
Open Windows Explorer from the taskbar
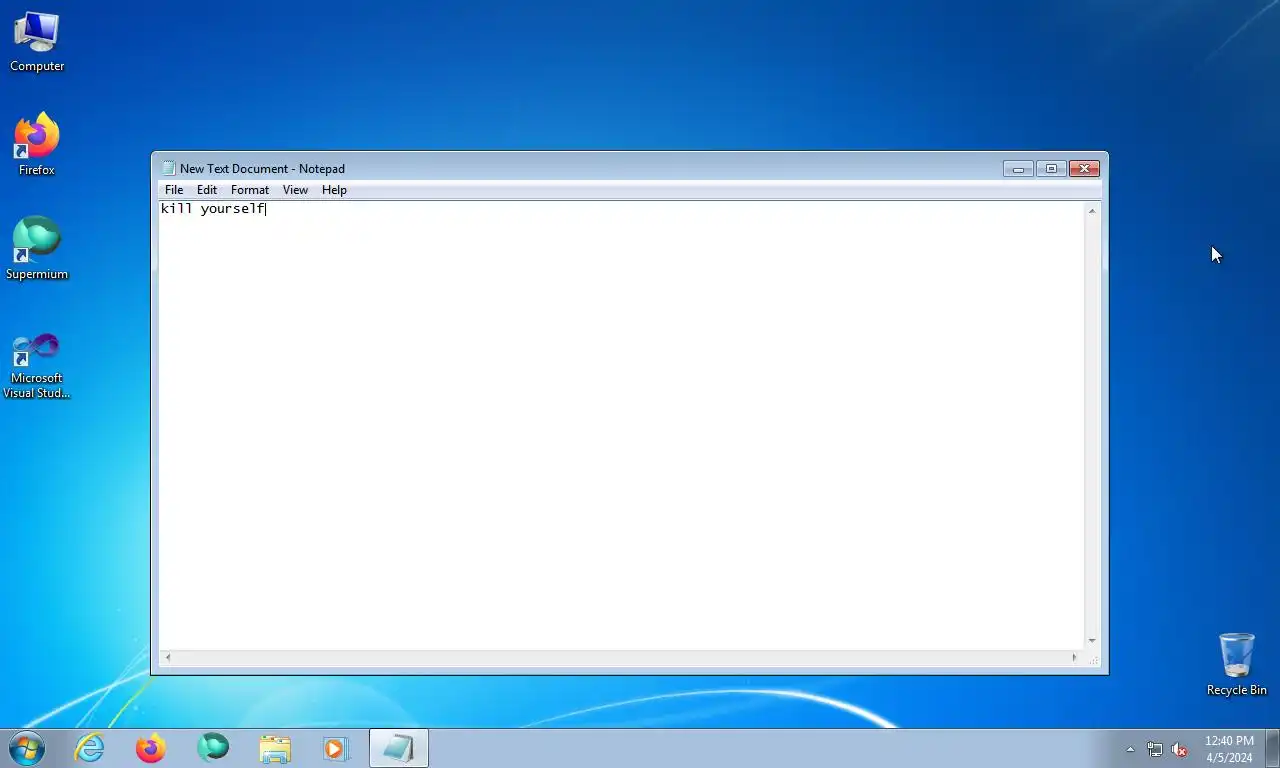[x=275, y=748]
